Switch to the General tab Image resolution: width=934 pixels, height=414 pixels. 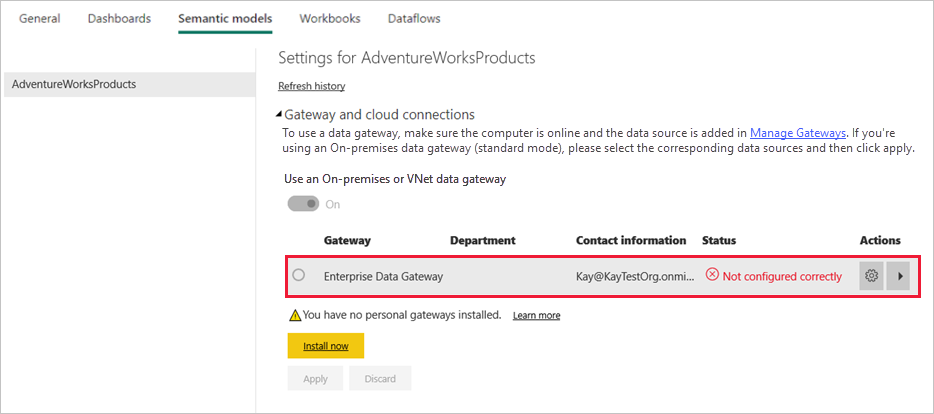40,18
